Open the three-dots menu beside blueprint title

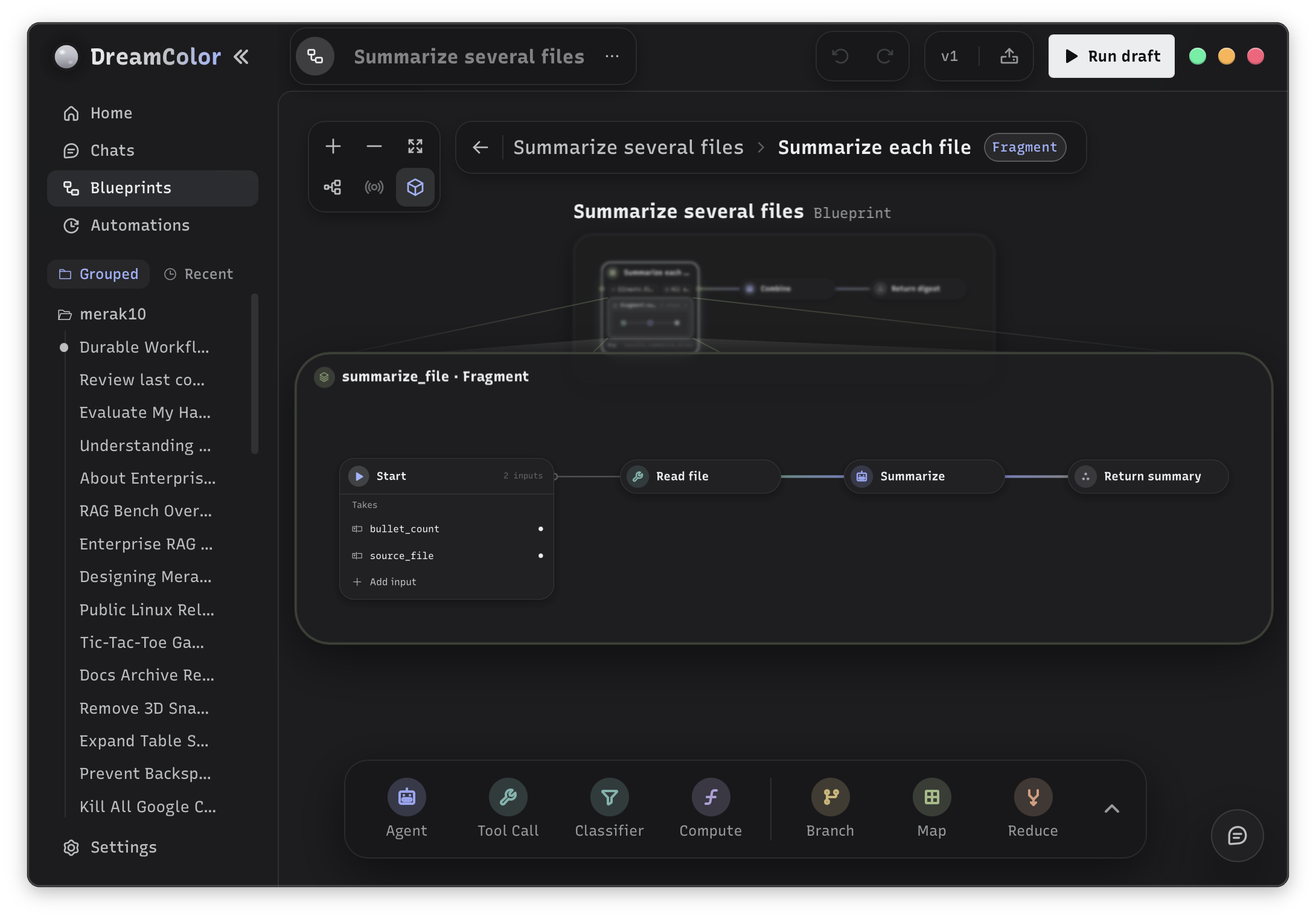(612, 56)
